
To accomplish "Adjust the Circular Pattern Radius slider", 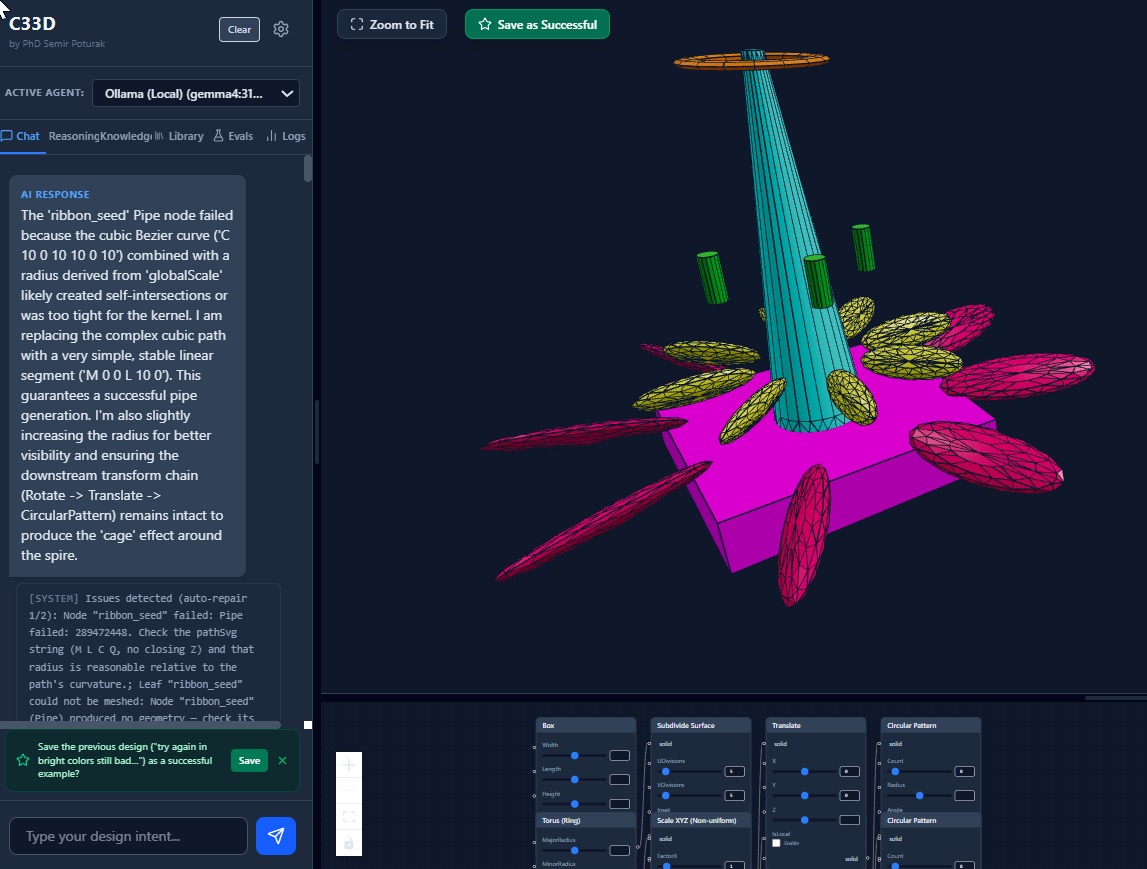I will point(920,795).
